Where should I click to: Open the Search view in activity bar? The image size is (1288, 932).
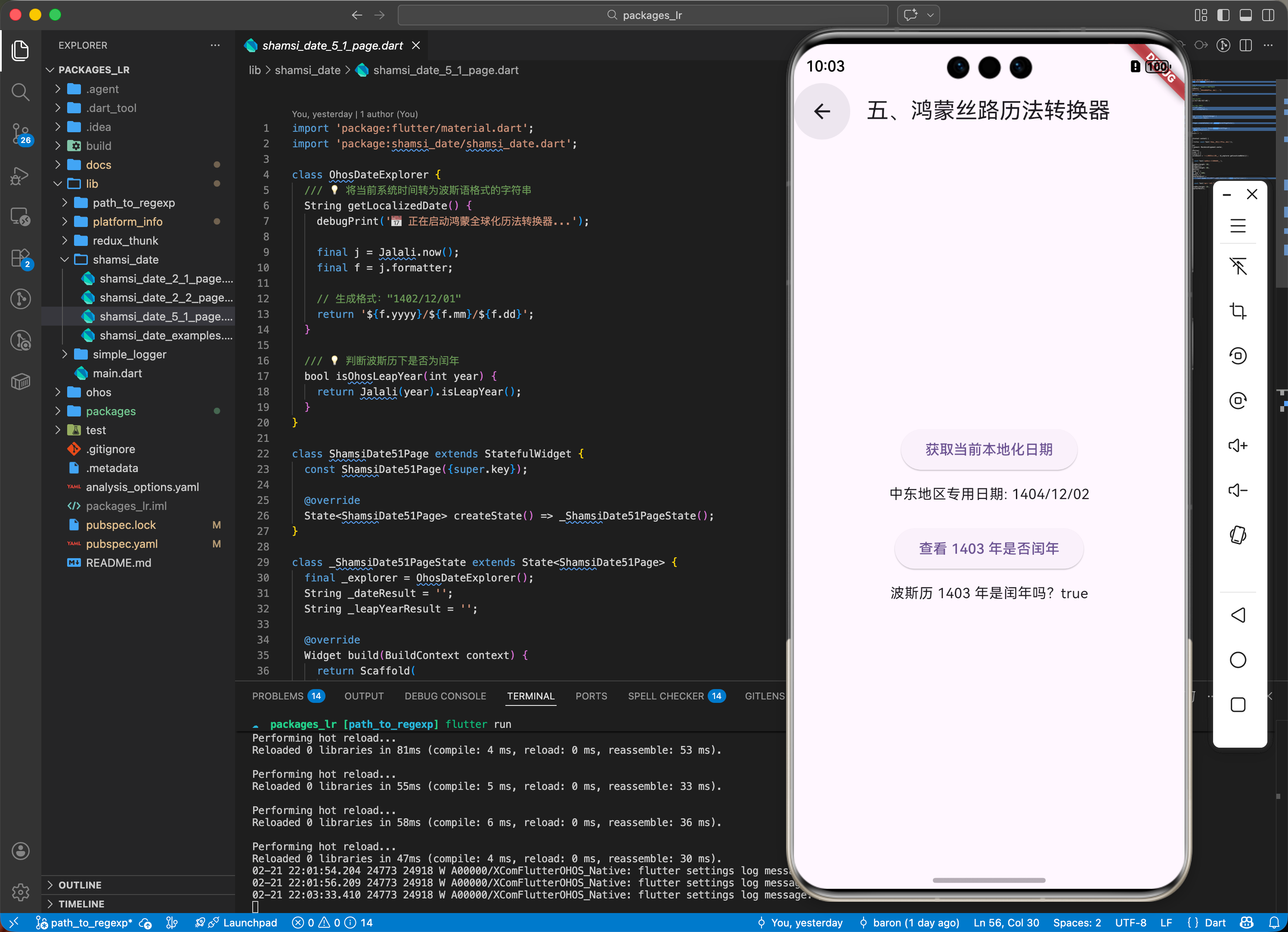20,91
